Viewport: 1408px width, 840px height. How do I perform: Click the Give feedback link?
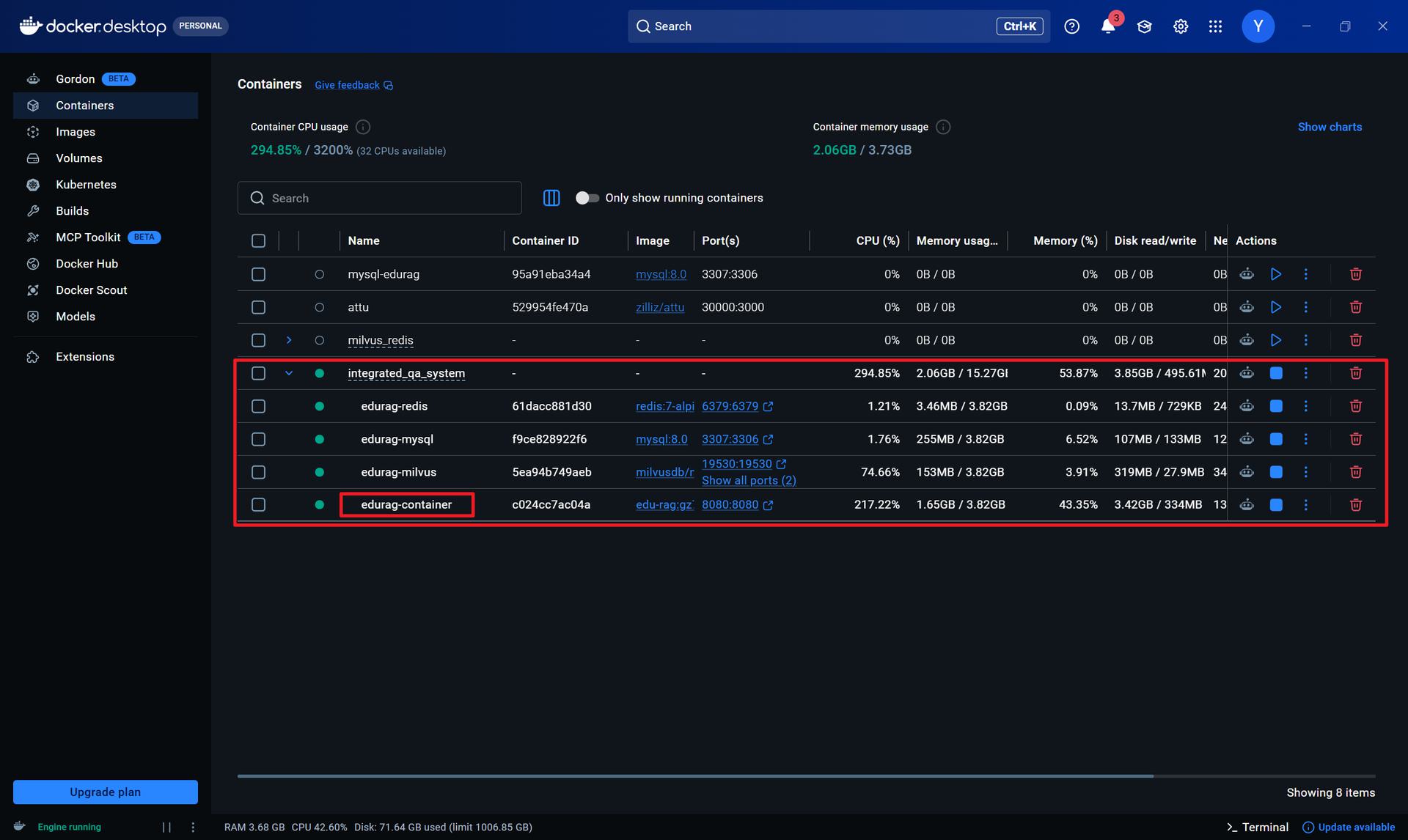354,85
